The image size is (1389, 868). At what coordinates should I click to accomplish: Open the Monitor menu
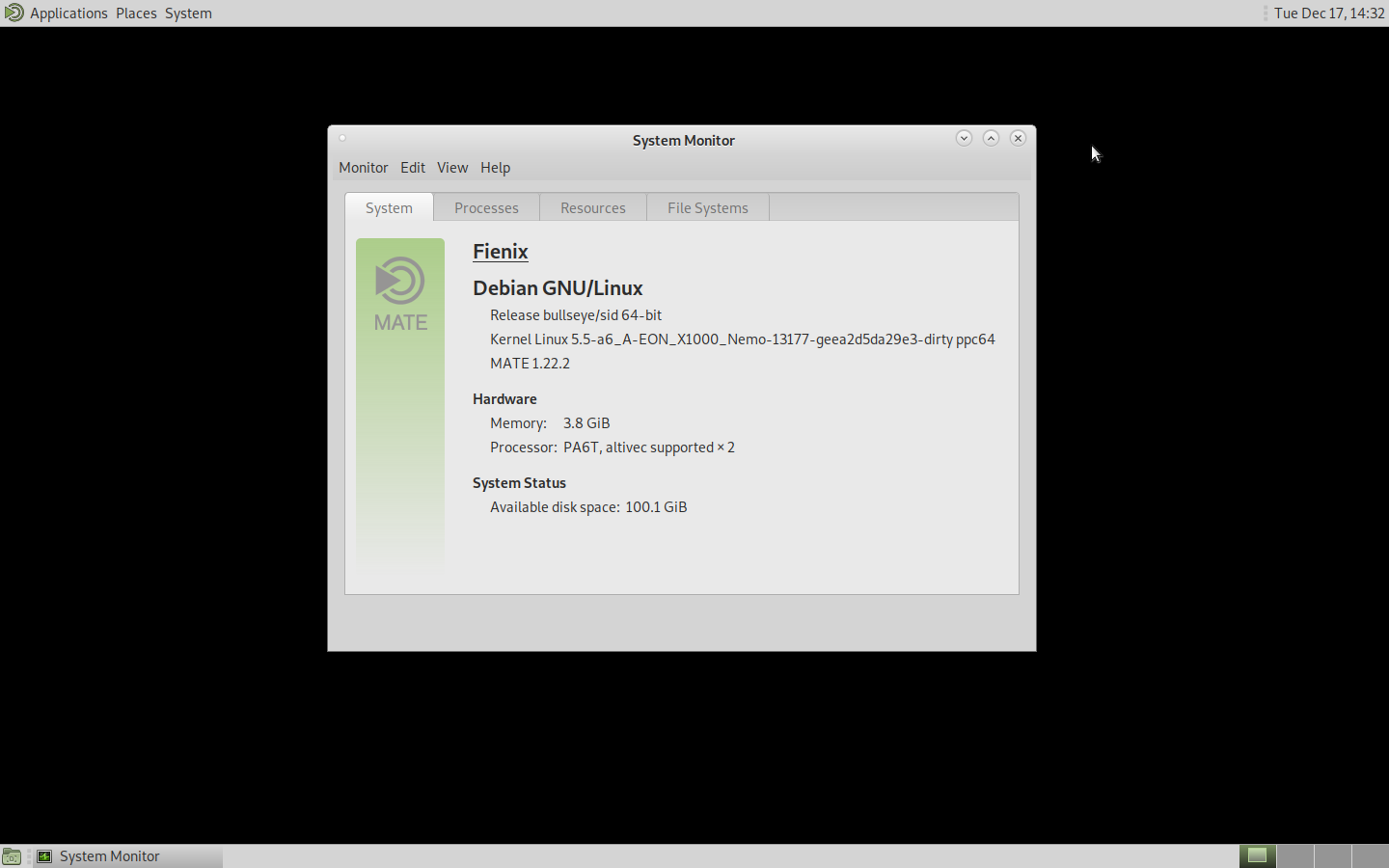point(363,168)
